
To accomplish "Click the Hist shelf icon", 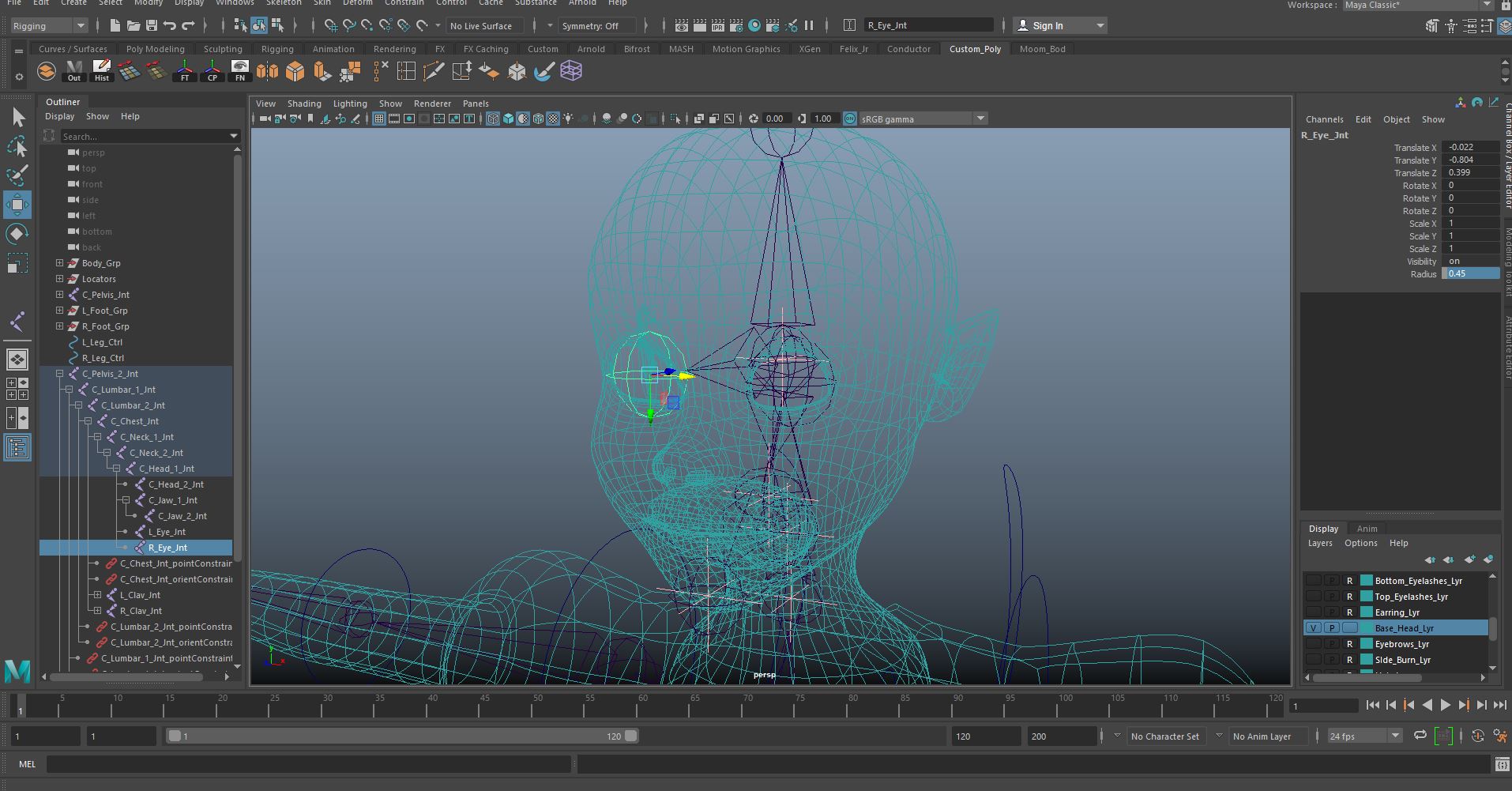I will [x=102, y=71].
